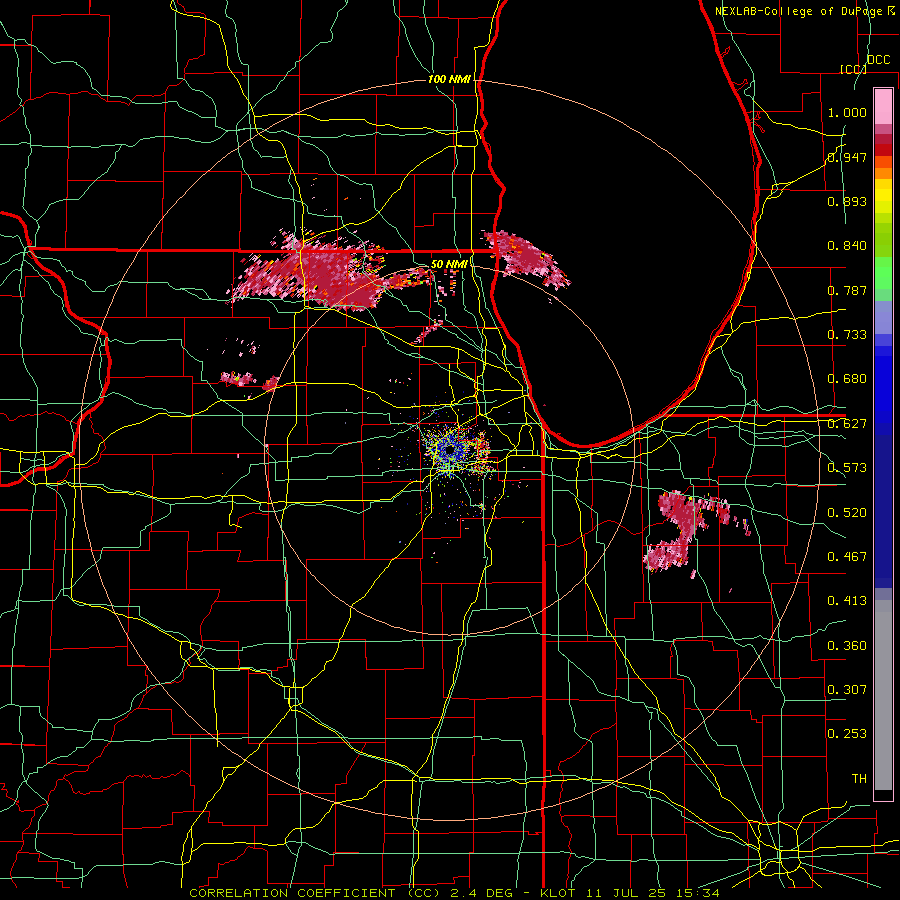Screen dimensions: 900x900
Task: Select the 1.000 scale value
Action: coord(847,112)
